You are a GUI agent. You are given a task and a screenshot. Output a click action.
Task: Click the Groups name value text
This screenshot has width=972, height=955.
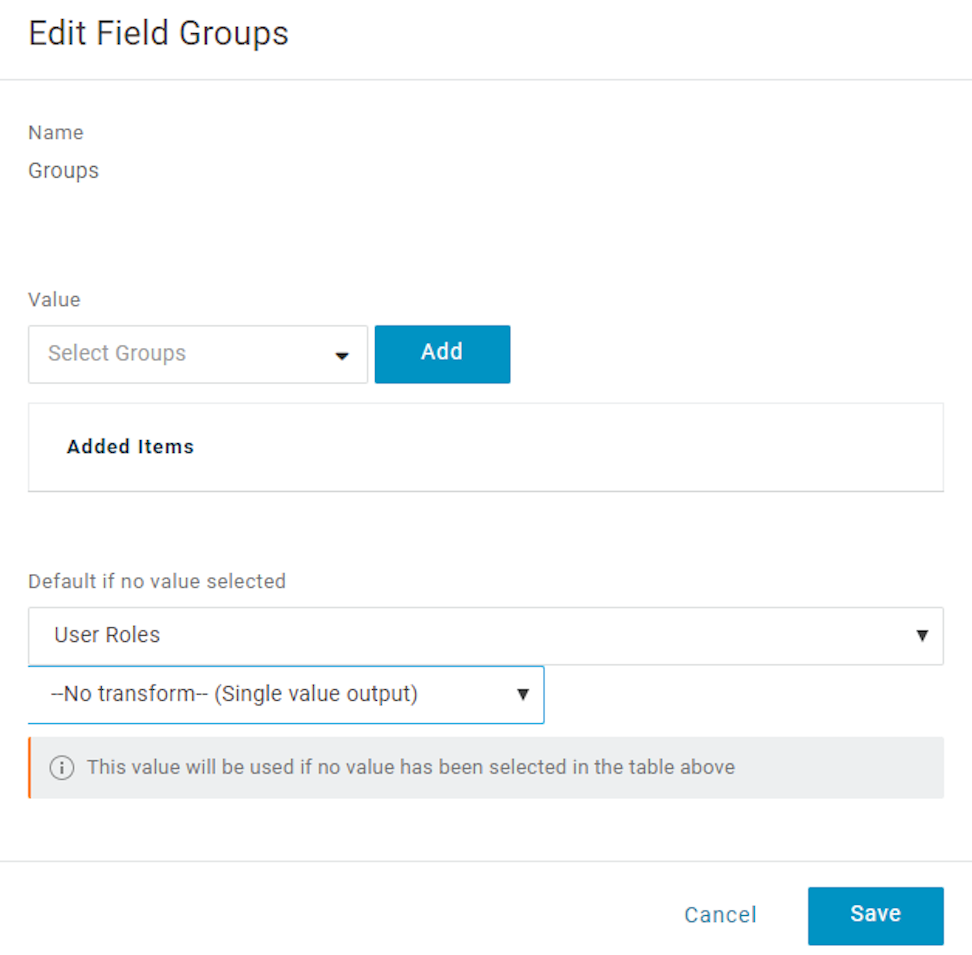(x=63, y=171)
